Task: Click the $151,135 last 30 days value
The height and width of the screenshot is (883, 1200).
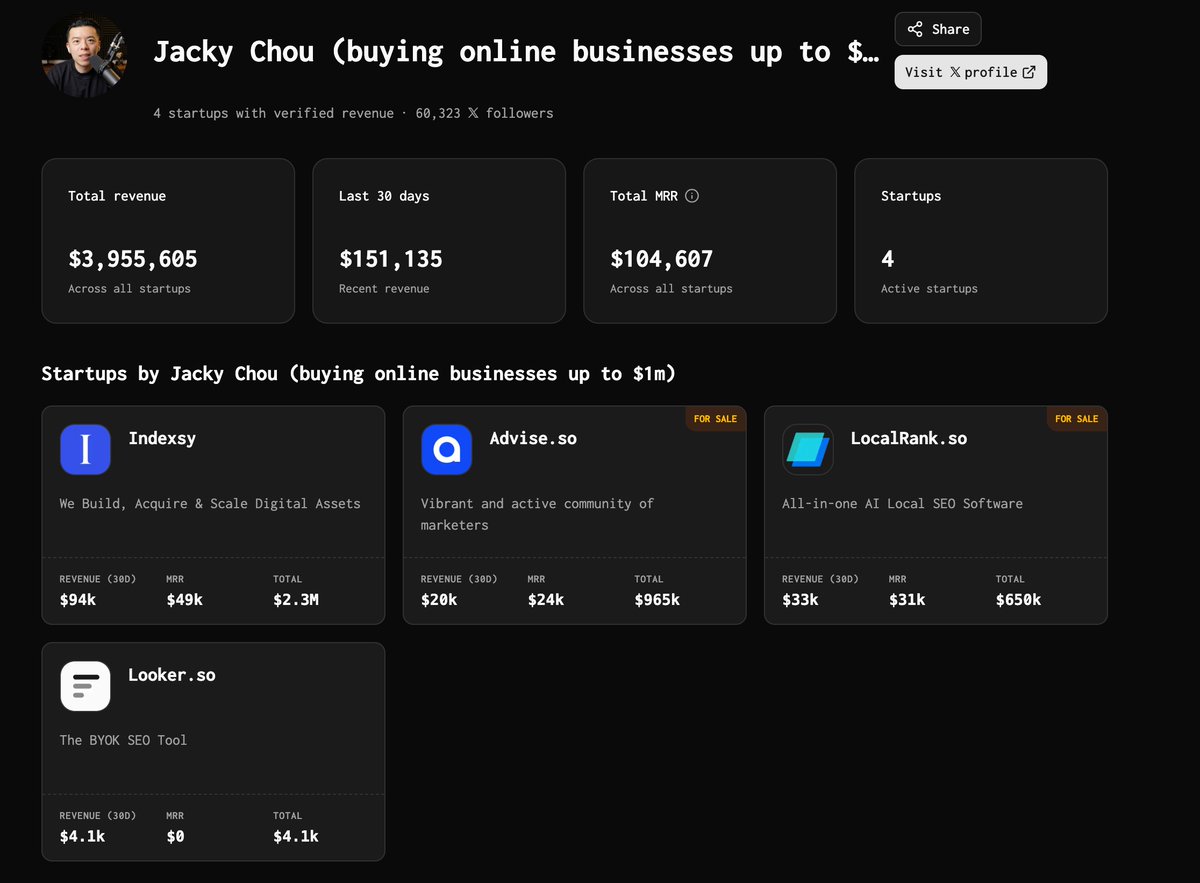Action: 391,259
